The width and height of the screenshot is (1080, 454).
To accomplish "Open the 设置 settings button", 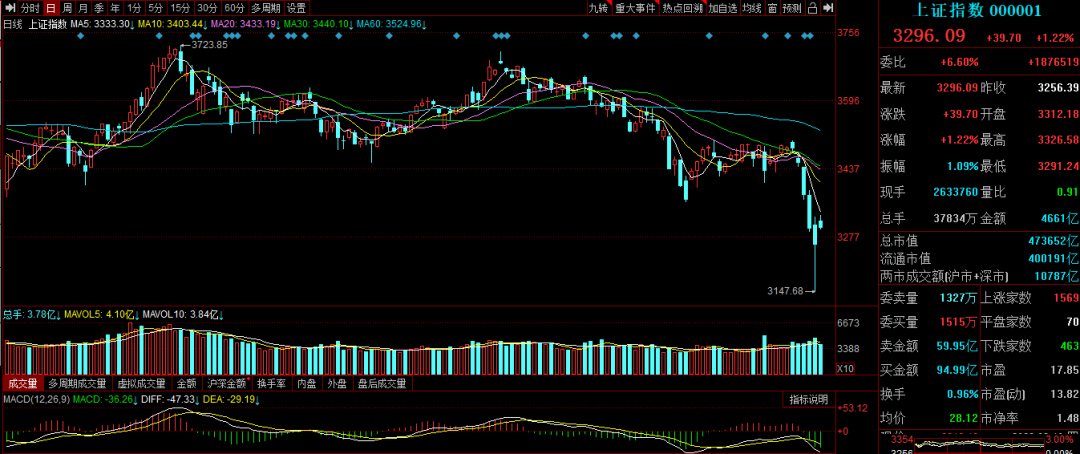I will point(296,8).
